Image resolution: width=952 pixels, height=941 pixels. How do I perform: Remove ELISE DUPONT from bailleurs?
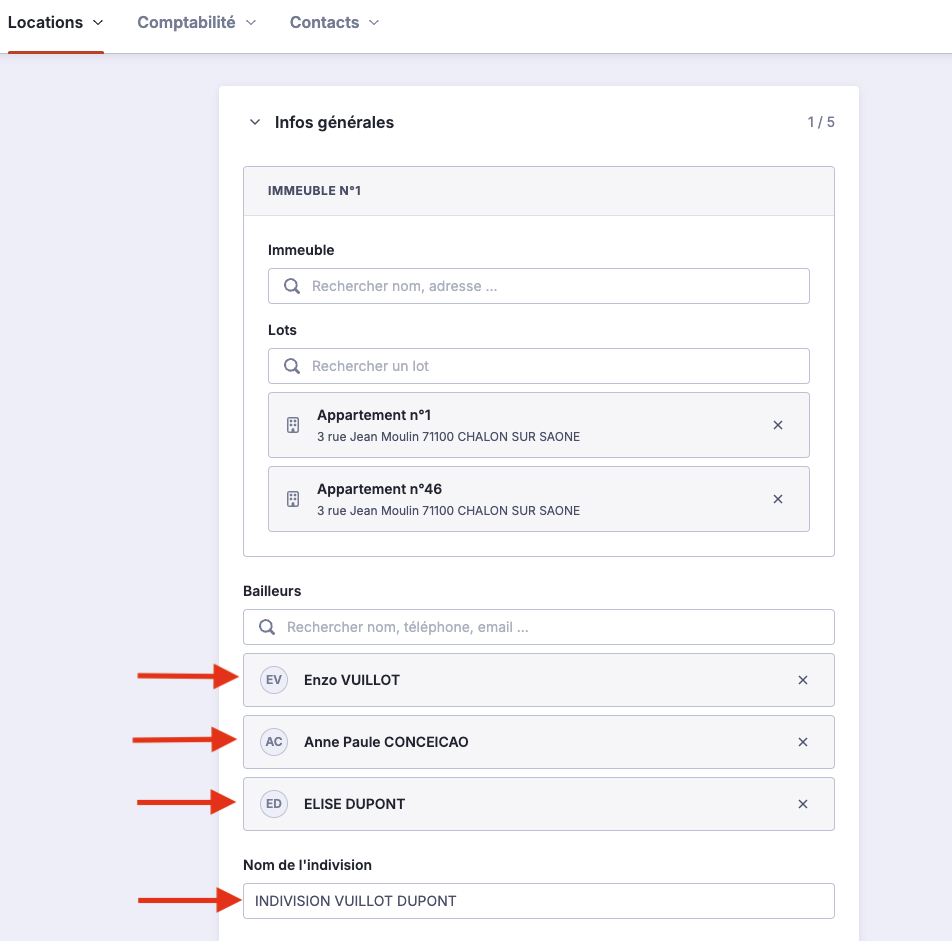(803, 804)
